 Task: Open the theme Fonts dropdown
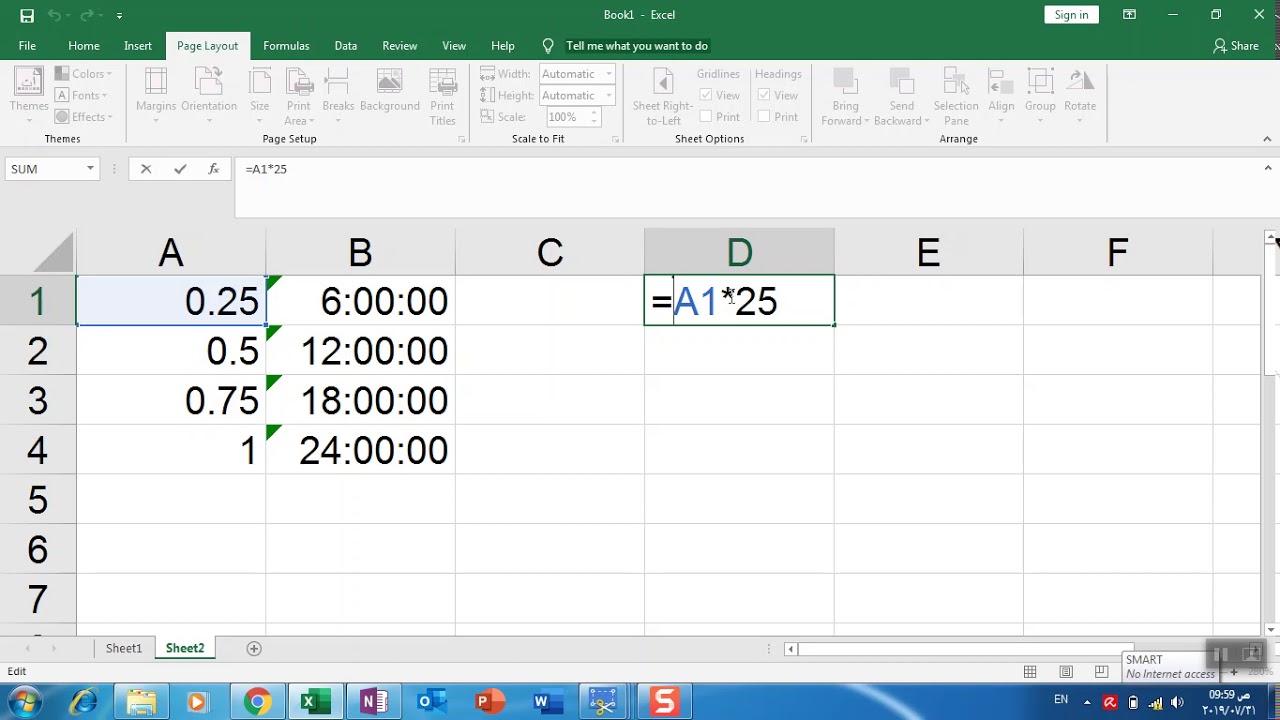pyautogui.click(x=82, y=96)
